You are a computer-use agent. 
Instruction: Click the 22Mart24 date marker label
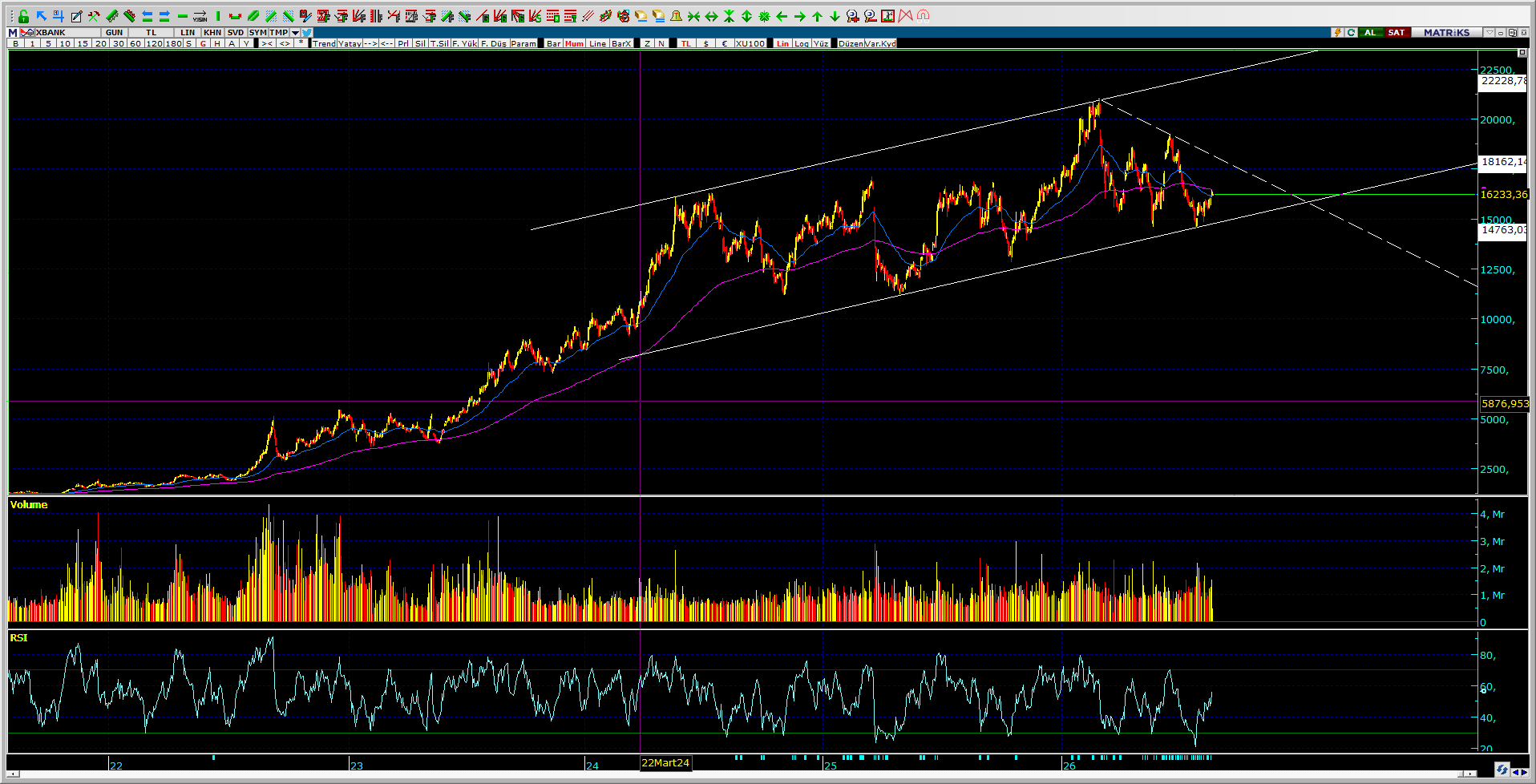click(x=665, y=763)
